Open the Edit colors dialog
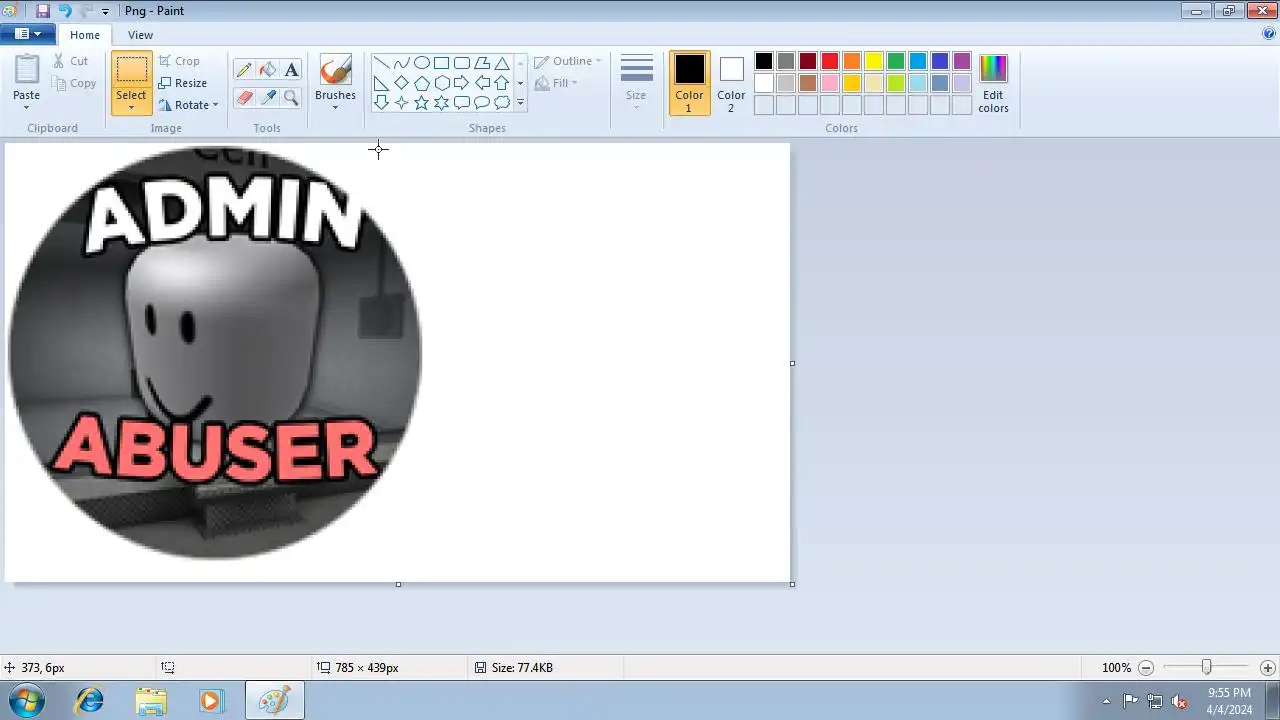The height and width of the screenshot is (720, 1280). point(993,83)
